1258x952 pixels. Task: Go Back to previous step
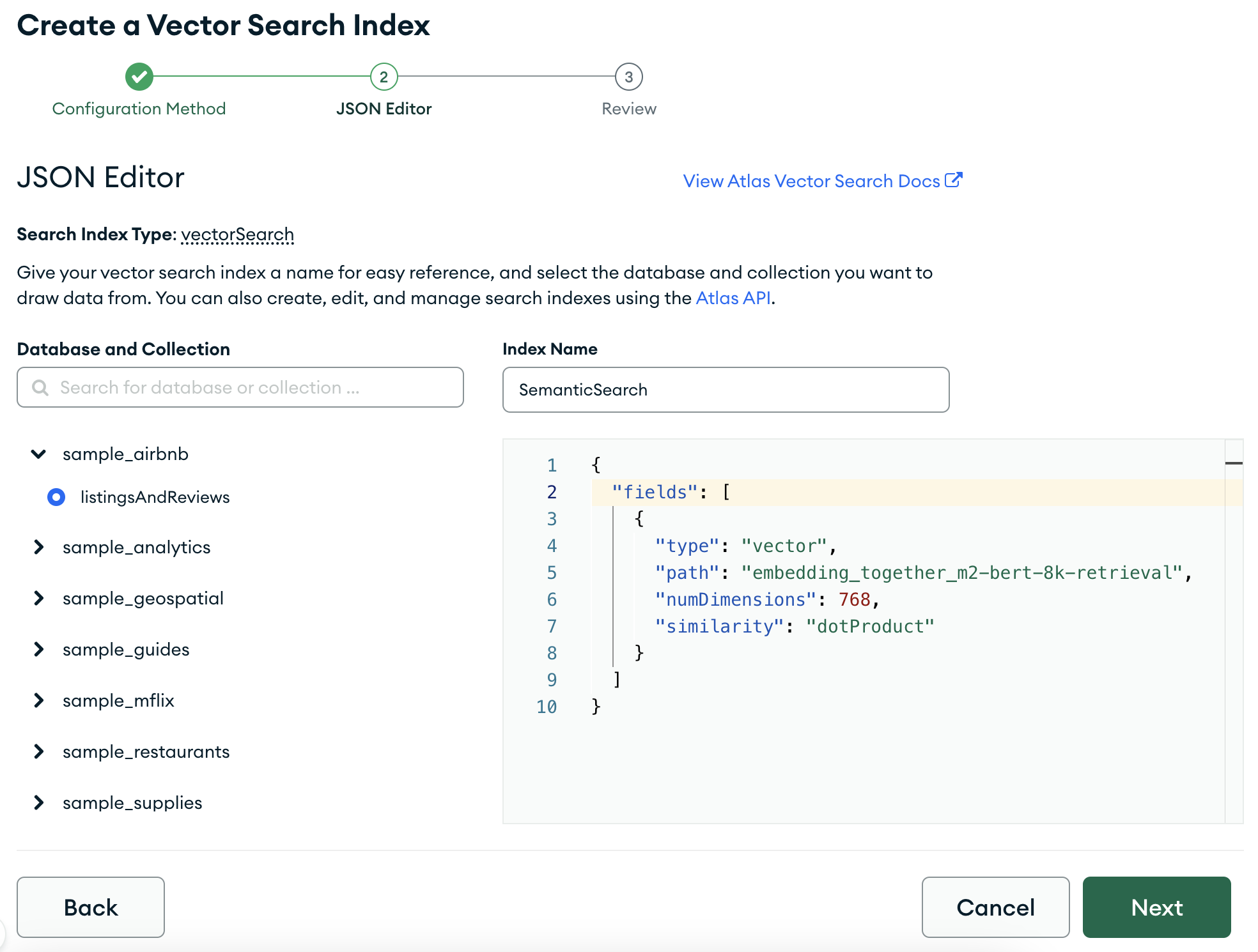pyautogui.click(x=91, y=907)
